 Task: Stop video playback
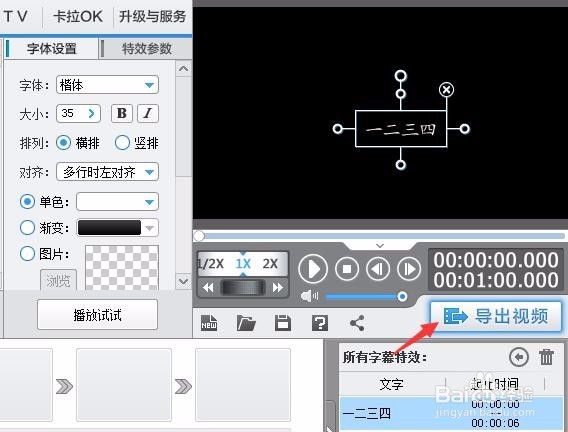[x=347, y=269]
